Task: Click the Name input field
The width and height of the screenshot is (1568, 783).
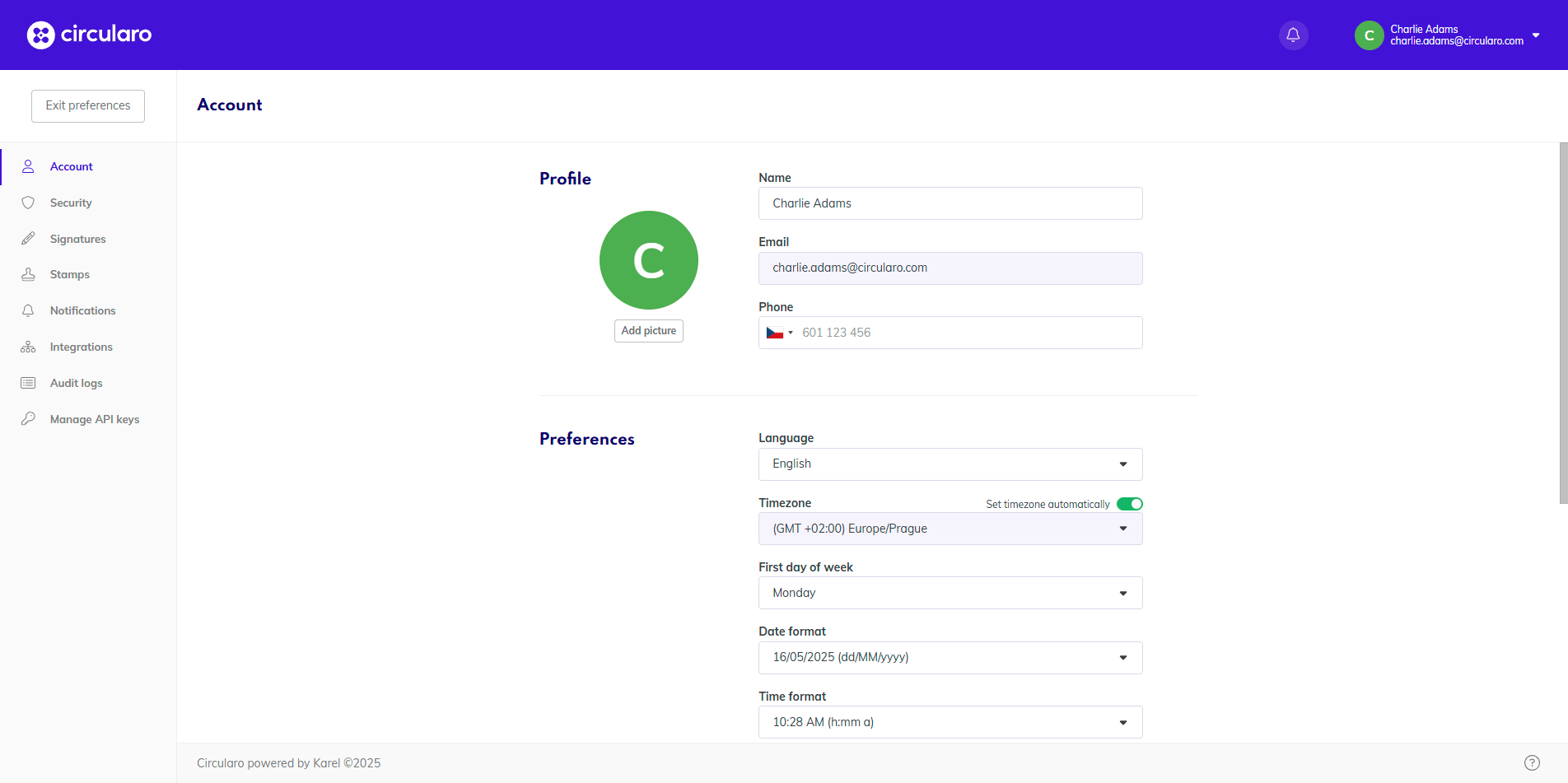Action: pyautogui.click(x=950, y=203)
